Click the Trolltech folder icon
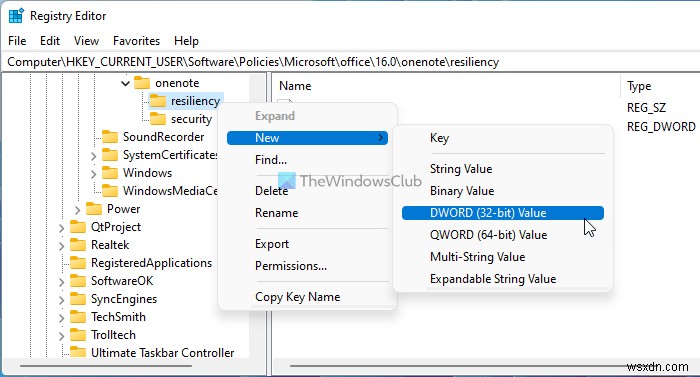 [x=78, y=335]
